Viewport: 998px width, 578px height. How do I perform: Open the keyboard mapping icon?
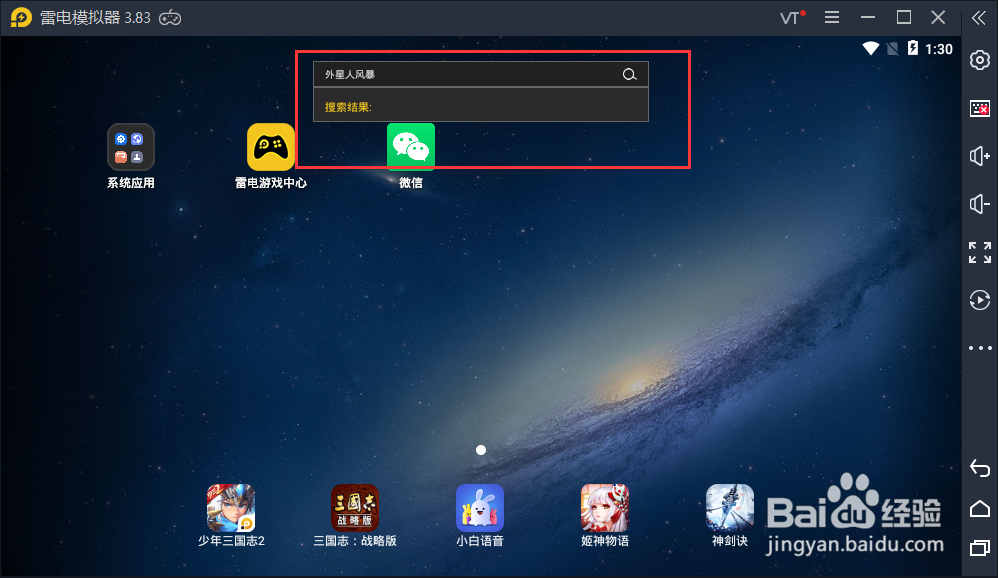tap(980, 108)
